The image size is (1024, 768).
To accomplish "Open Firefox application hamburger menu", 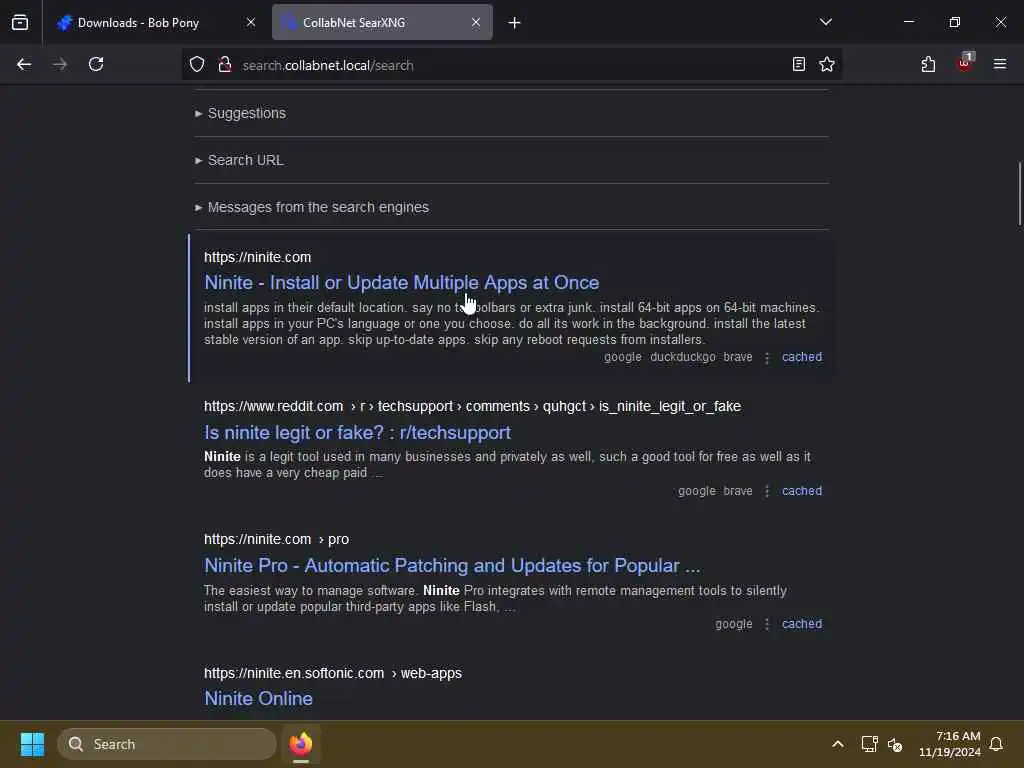I will pos(1000,64).
